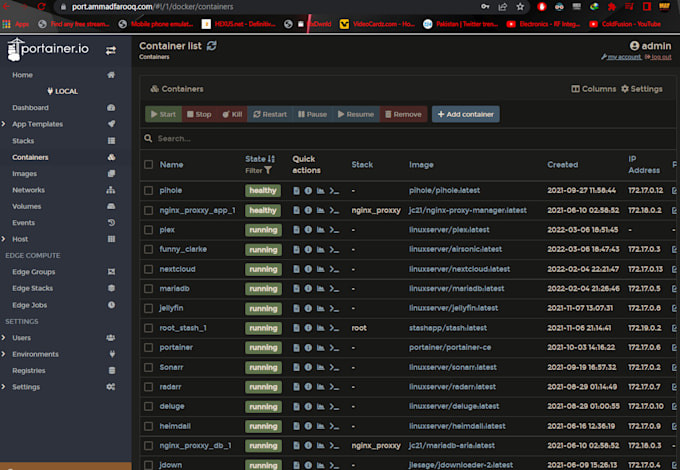The height and width of the screenshot is (470, 680).
Task: Open inspect icon for funny_clarke container
Action: point(308,249)
